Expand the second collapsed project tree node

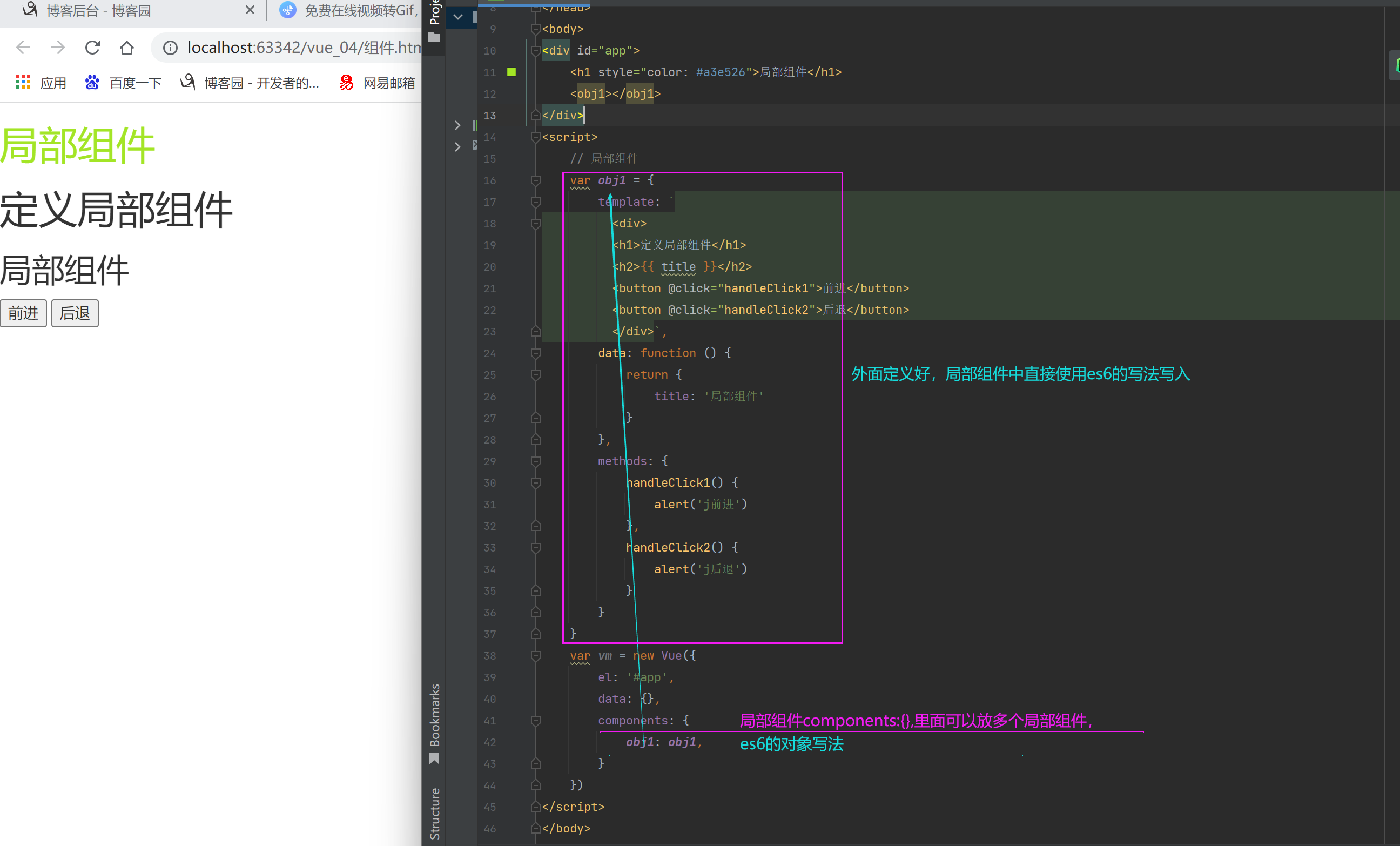click(x=458, y=146)
